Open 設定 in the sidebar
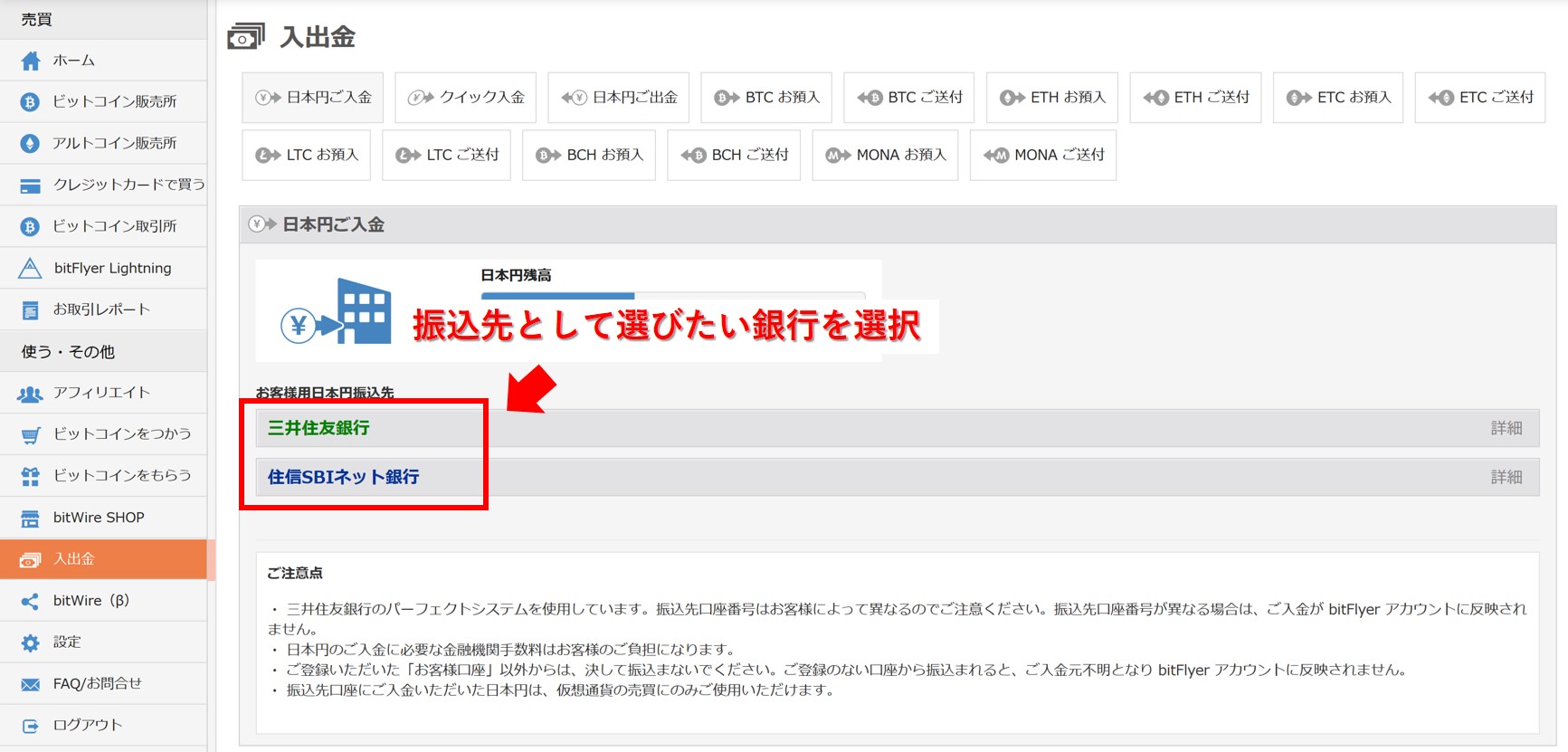 (103, 643)
